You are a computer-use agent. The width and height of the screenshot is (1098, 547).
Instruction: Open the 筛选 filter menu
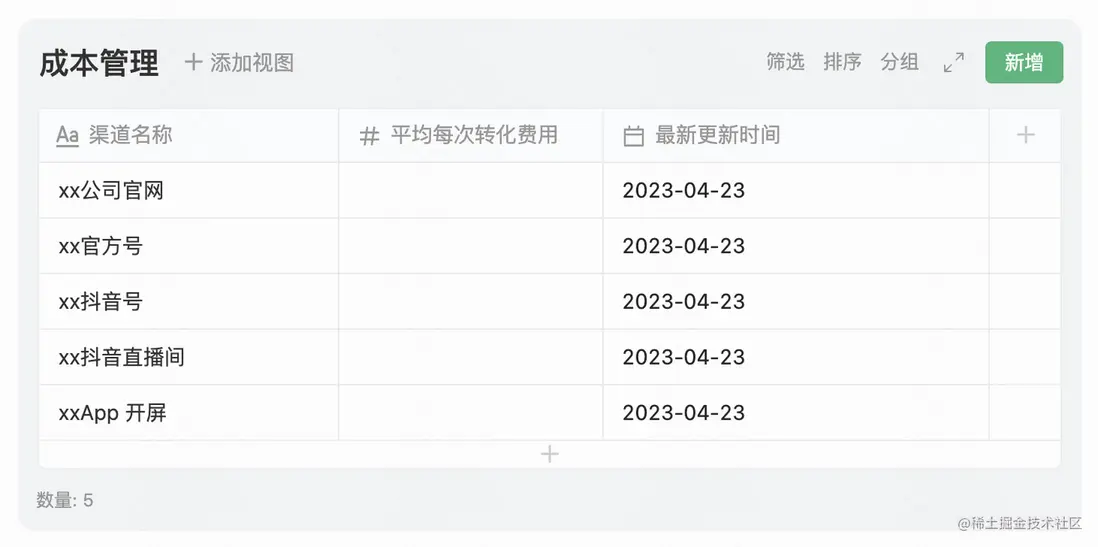[785, 62]
